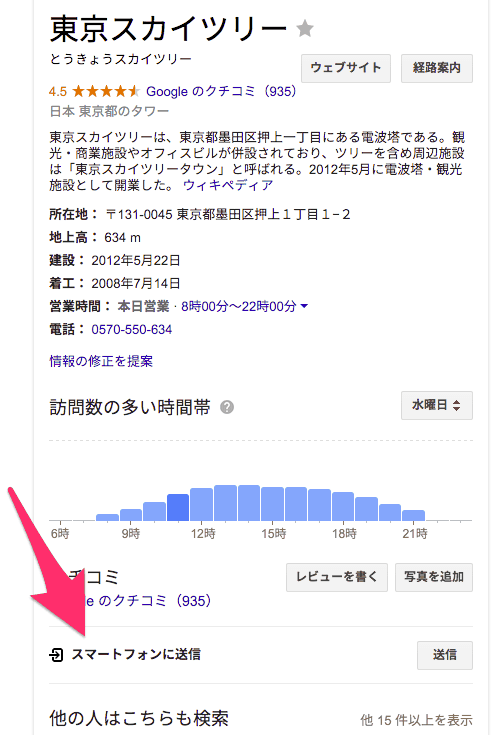The width and height of the screenshot is (500, 735).
Task: Open のクチコミ (935) link under reviews heading
Action: [x=150, y=600]
